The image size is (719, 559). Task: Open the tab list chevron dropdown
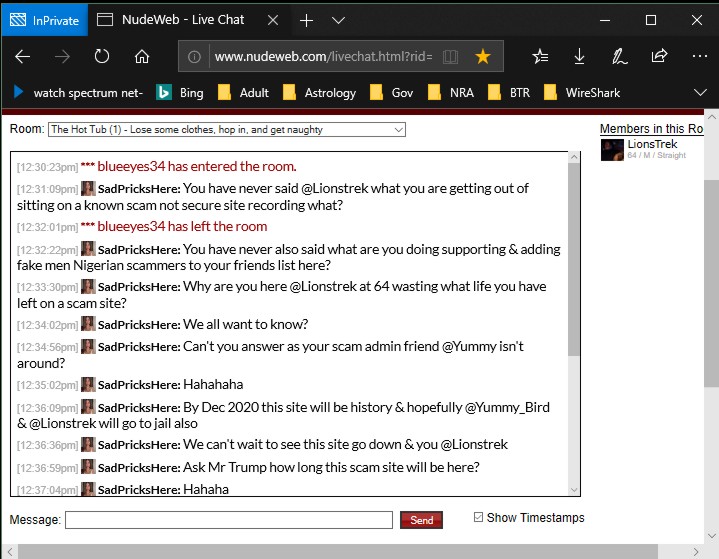339,20
